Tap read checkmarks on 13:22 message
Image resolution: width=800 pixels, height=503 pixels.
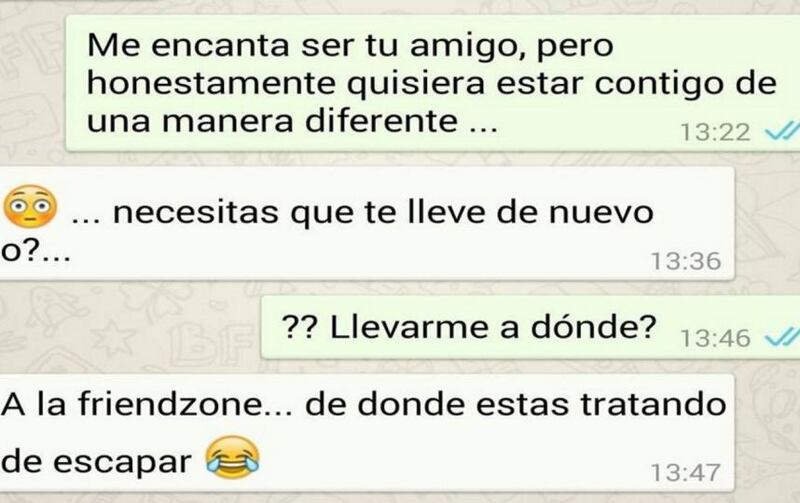tap(783, 131)
